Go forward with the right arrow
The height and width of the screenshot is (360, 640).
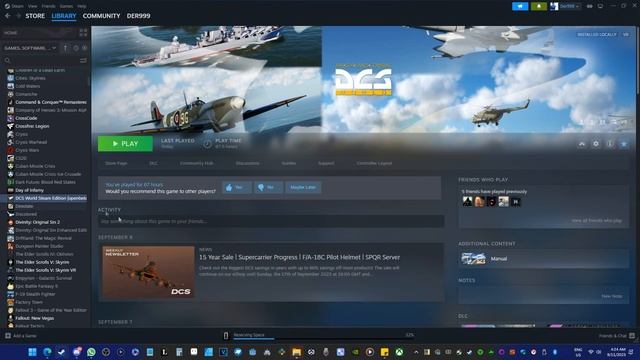pos(18,16)
